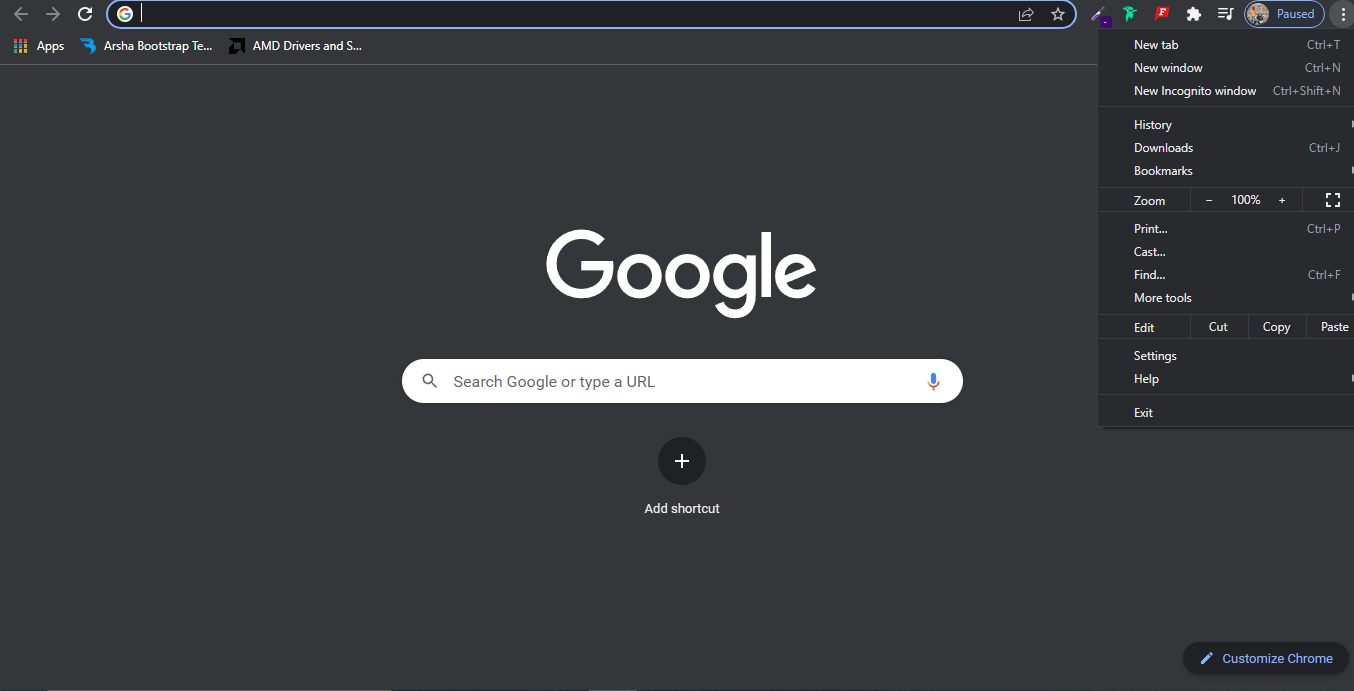Expand the Help submenu
Screen dimensions: 1354x691
pos(1226,379)
